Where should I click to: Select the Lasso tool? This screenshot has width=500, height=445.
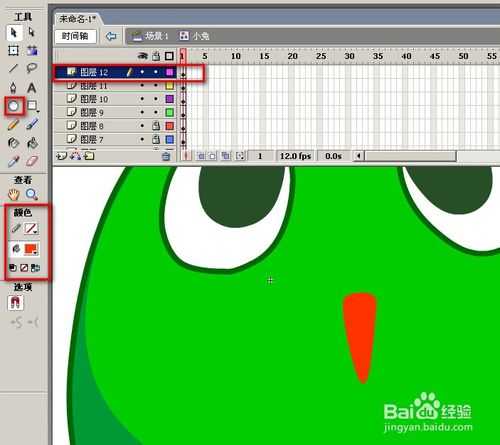[32, 68]
